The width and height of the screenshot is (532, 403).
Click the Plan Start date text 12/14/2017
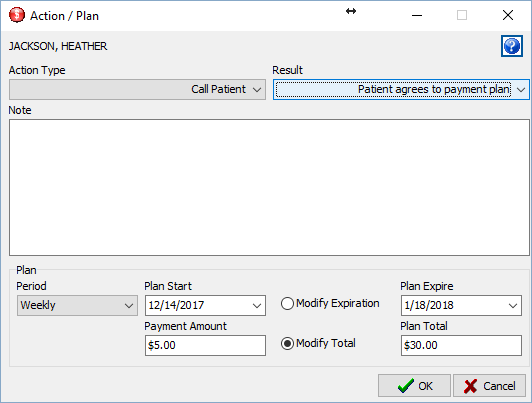pos(176,305)
